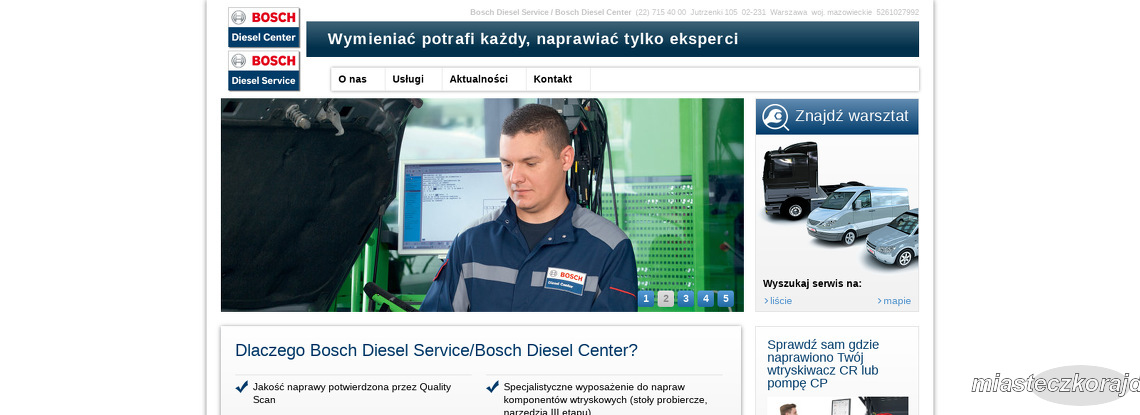Screen dimensions: 1140x415
Task: Click the phone number (22) 715 40 00
Action: pyautogui.click(x=660, y=12)
